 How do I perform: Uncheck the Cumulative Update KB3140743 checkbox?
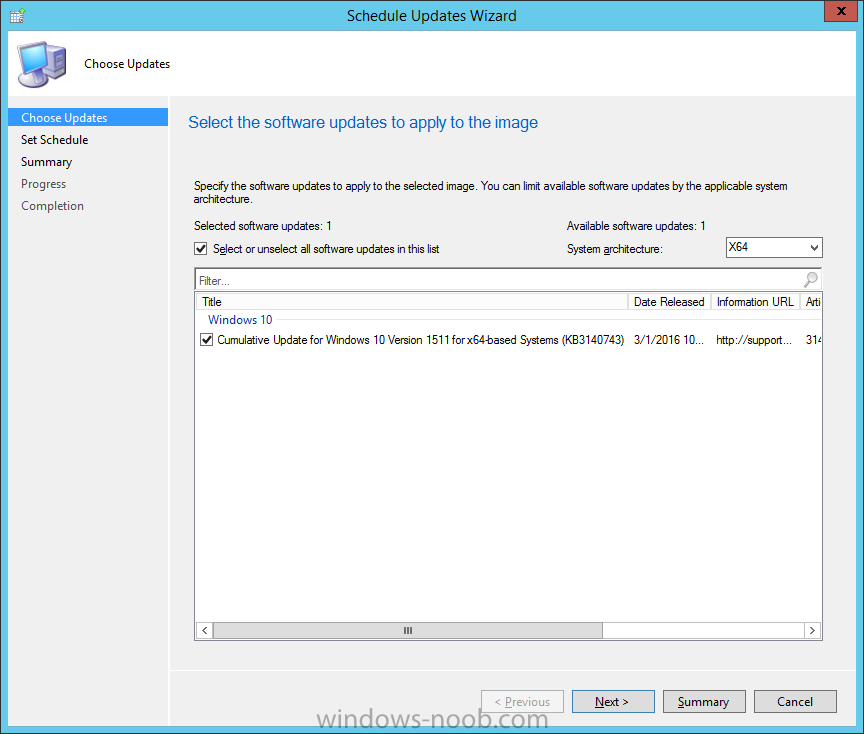pyautogui.click(x=207, y=340)
